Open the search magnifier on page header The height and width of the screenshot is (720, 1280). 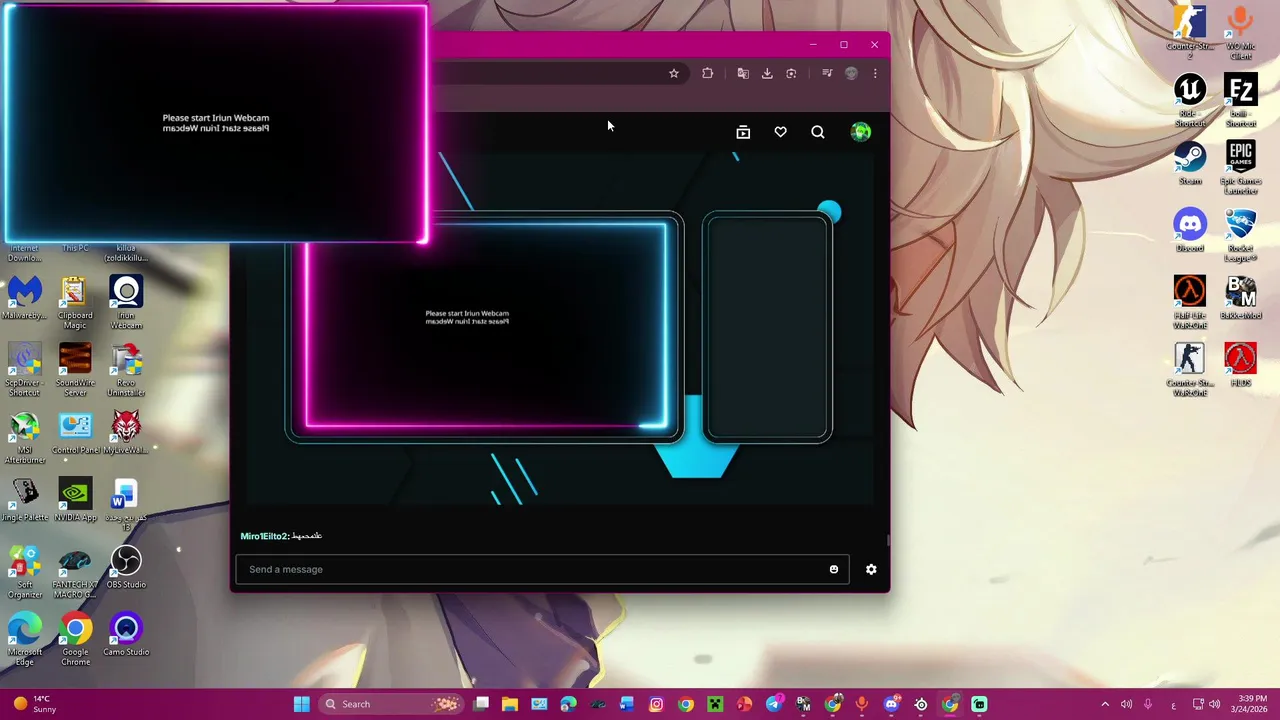[818, 132]
